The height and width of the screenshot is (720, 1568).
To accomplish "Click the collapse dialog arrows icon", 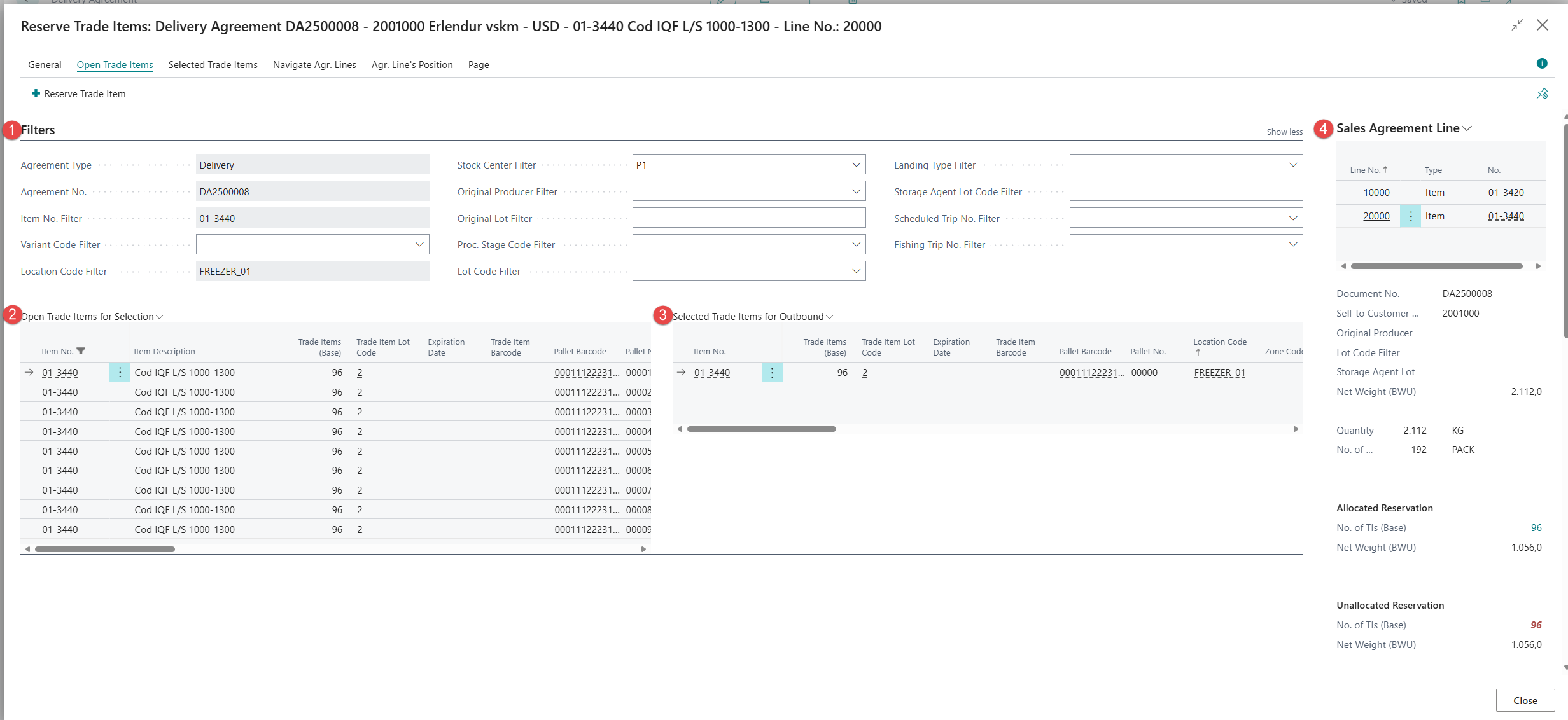I will coord(1517,25).
